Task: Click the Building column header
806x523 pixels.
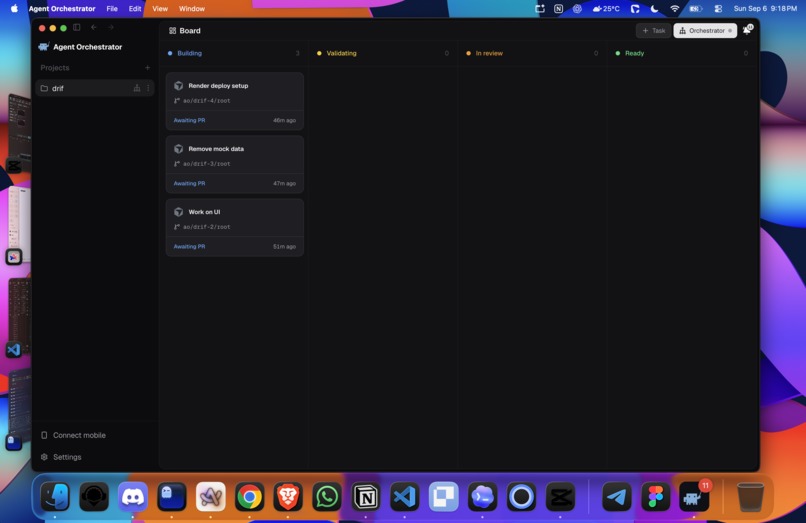Action: tap(189, 53)
